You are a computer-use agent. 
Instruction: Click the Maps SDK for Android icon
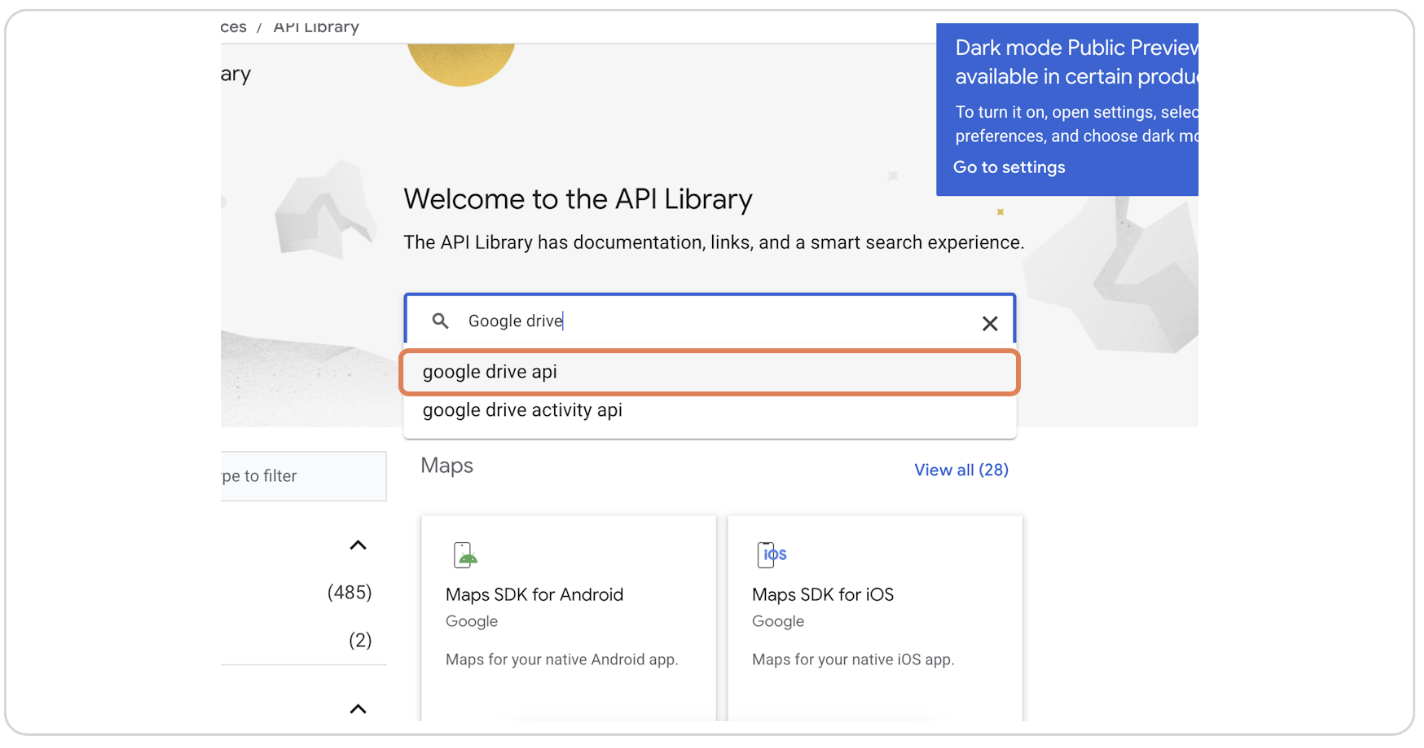click(x=464, y=554)
